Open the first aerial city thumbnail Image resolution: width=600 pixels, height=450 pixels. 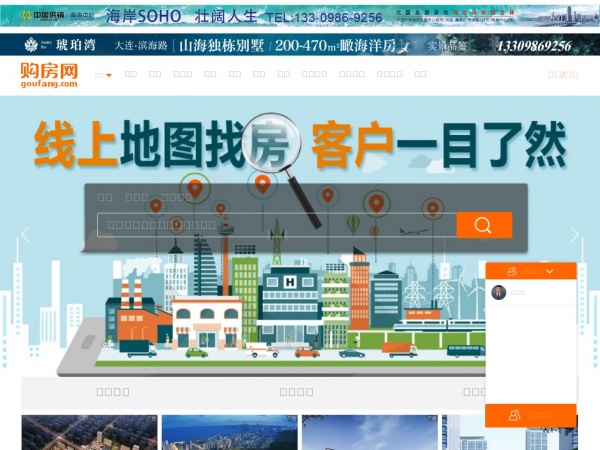[89, 433]
